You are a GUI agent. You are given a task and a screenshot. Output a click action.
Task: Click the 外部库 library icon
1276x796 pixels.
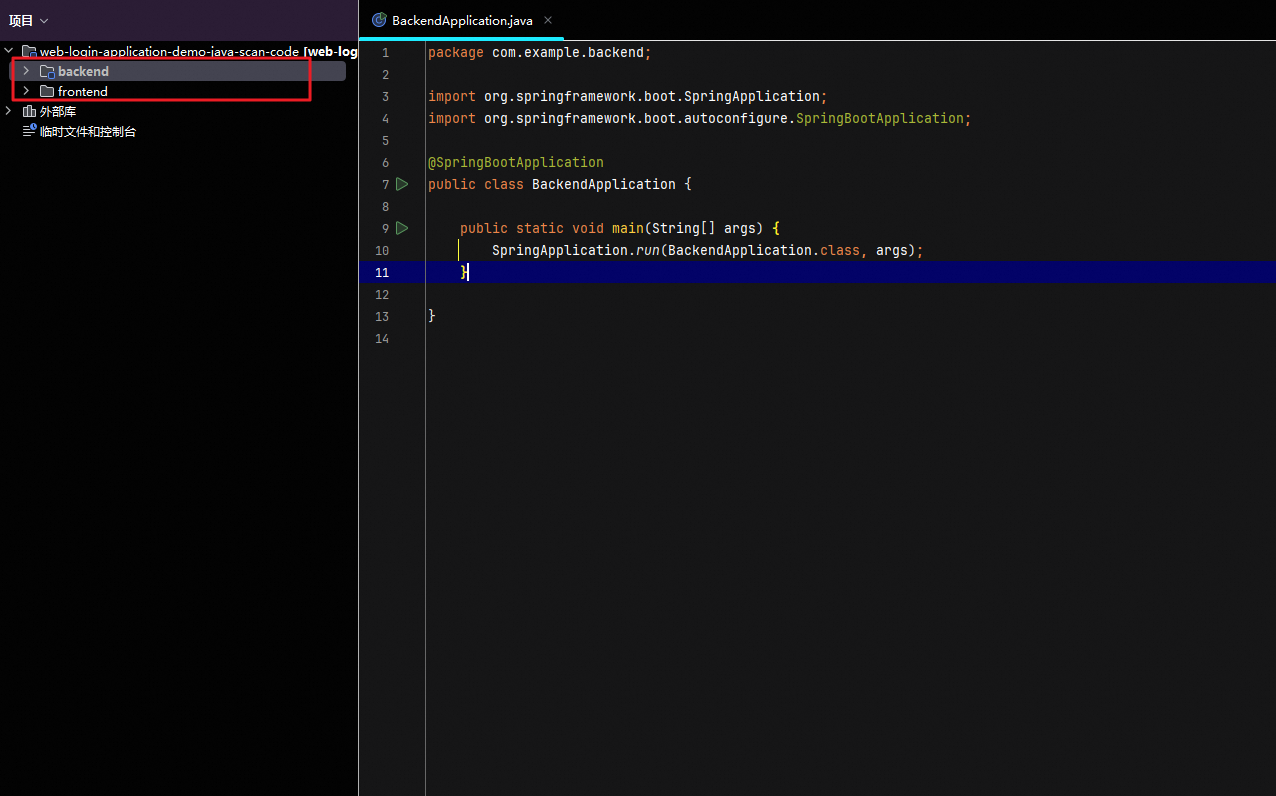(x=29, y=111)
